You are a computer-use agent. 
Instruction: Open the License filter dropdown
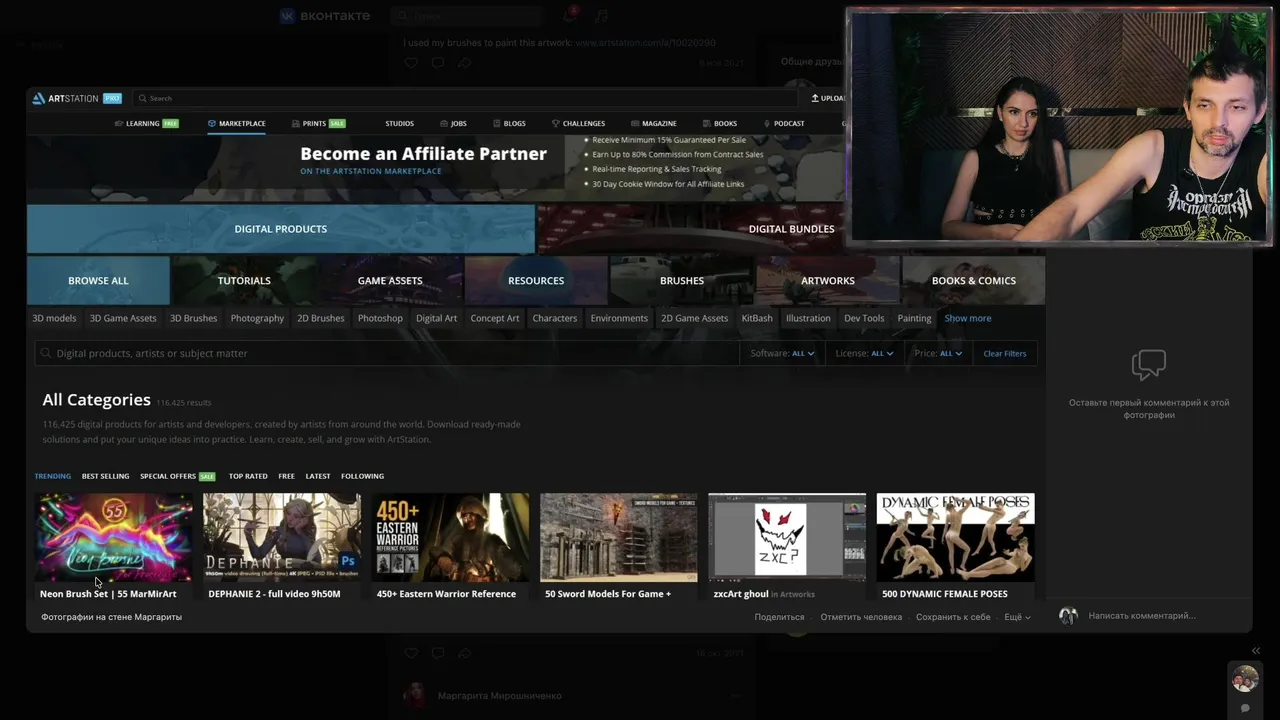pos(864,353)
